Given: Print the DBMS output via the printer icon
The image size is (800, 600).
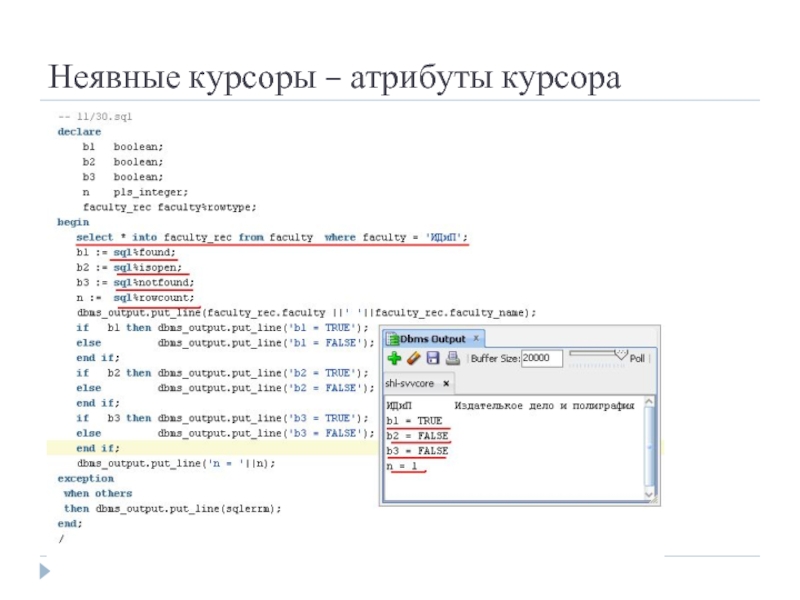Looking at the screenshot, I should (451, 358).
